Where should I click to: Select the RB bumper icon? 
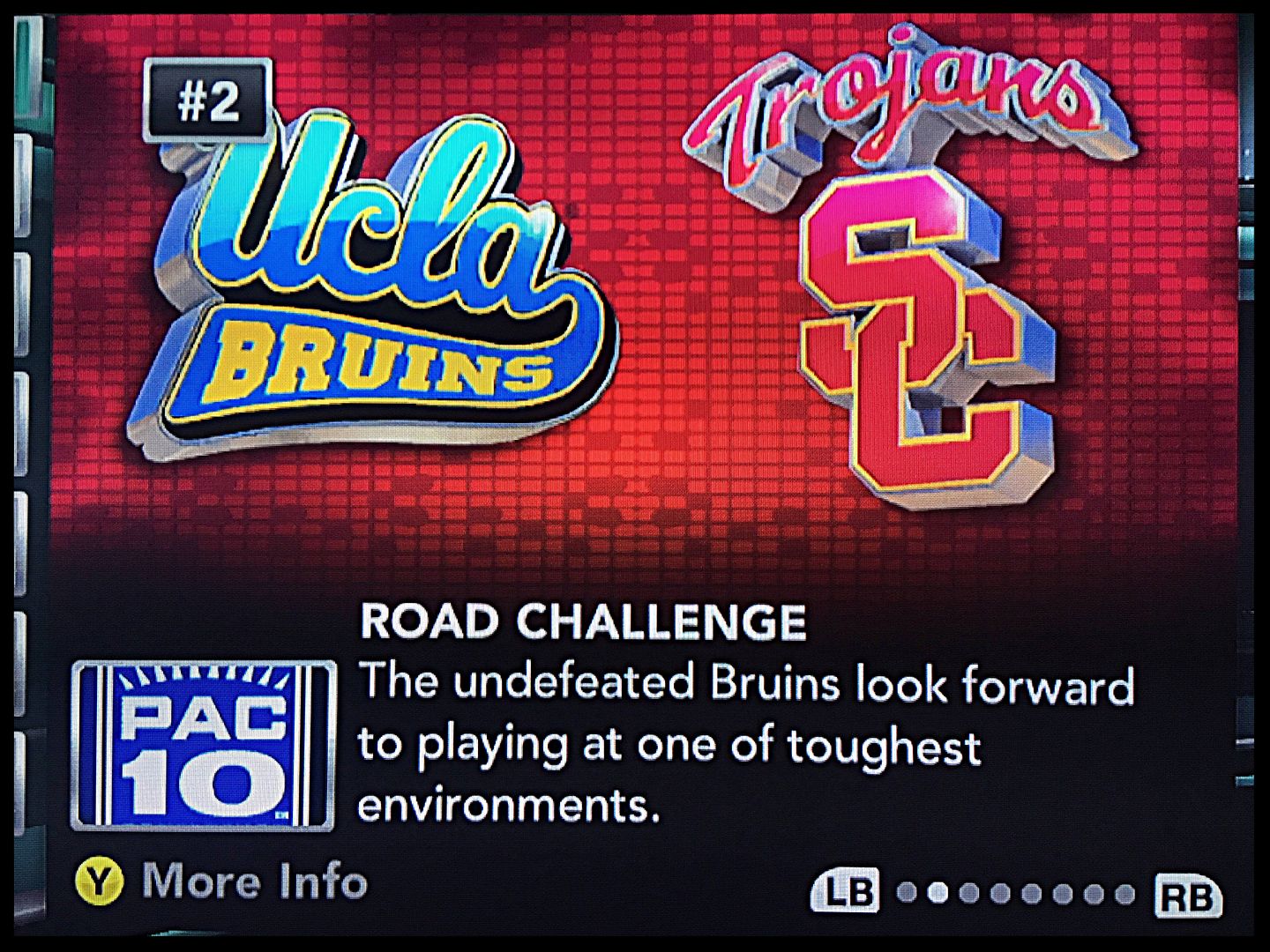coord(1189,896)
